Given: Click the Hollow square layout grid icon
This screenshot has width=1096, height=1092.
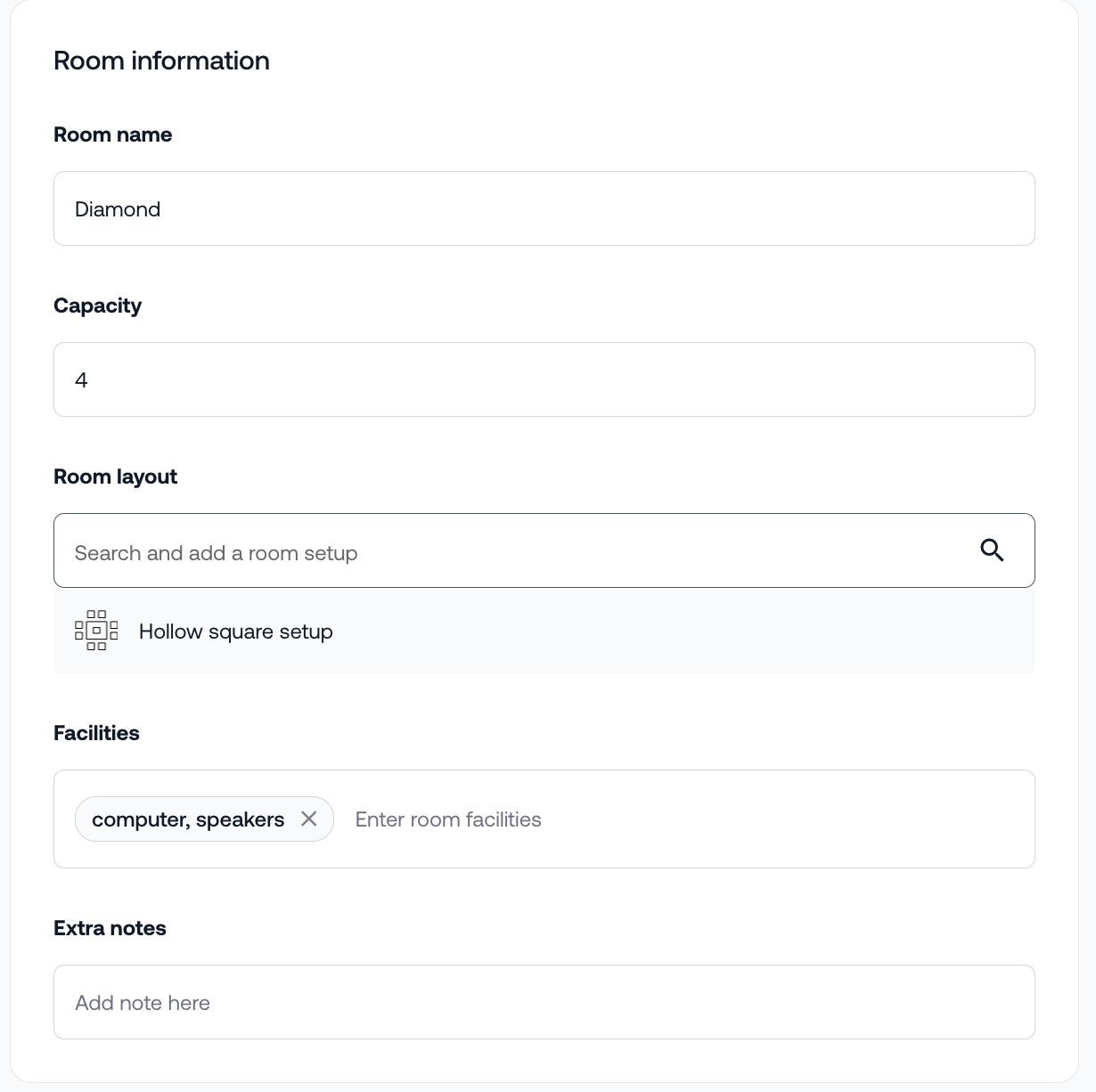Looking at the screenshot, I should (x=96, y=631).
